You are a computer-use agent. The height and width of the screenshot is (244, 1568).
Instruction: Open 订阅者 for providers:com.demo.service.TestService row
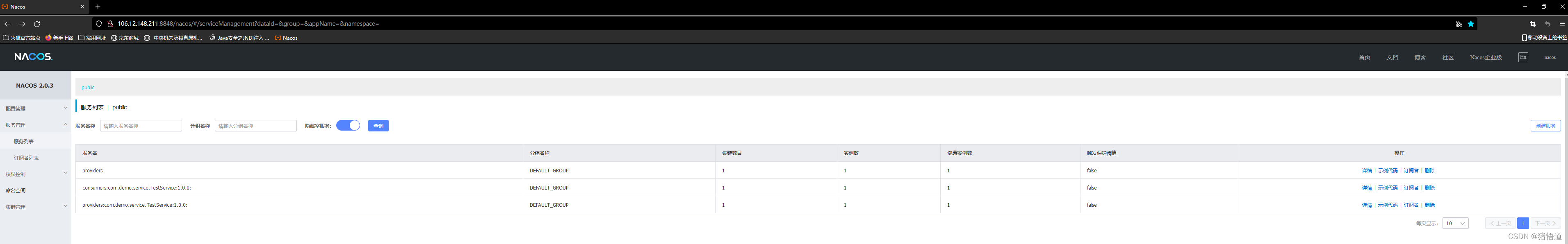1411,205
